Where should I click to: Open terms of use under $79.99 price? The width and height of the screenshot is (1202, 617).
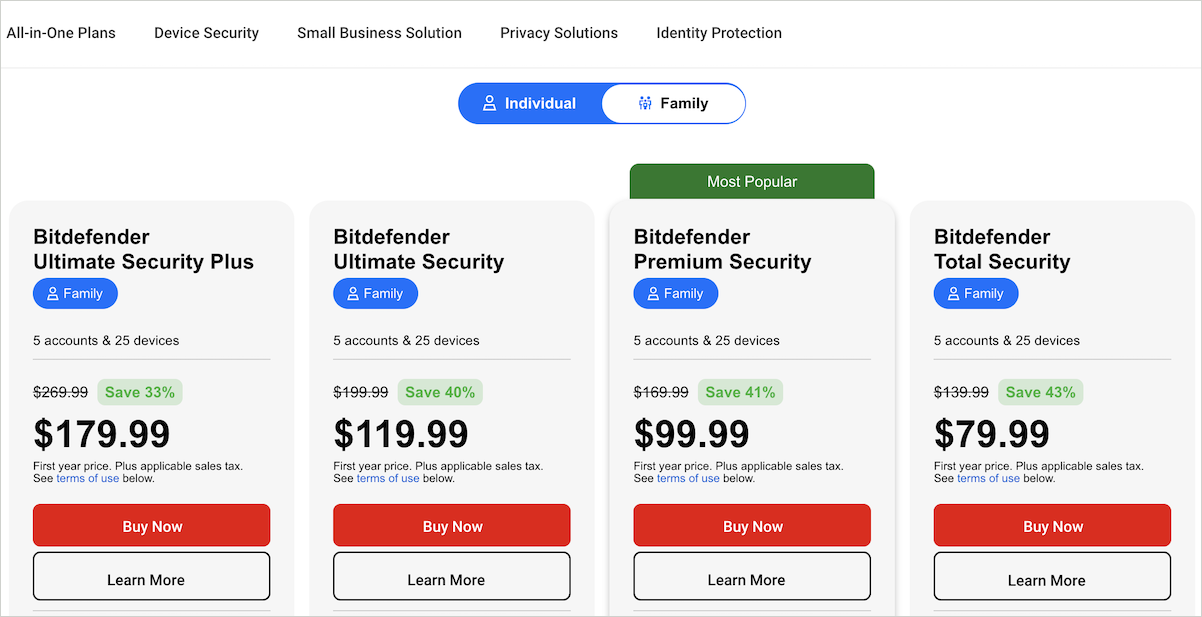pyautogui.click(x=988, y=478)
